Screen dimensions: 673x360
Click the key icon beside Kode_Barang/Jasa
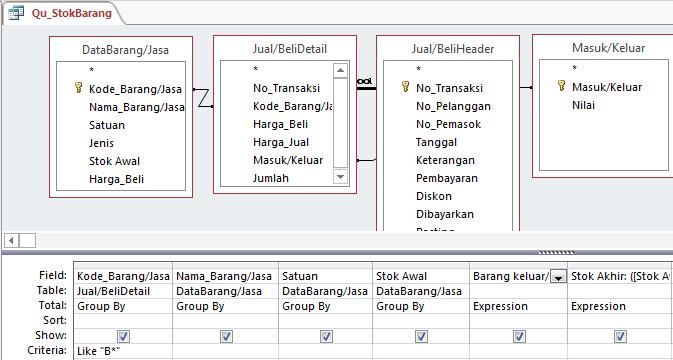pos(78,88)
